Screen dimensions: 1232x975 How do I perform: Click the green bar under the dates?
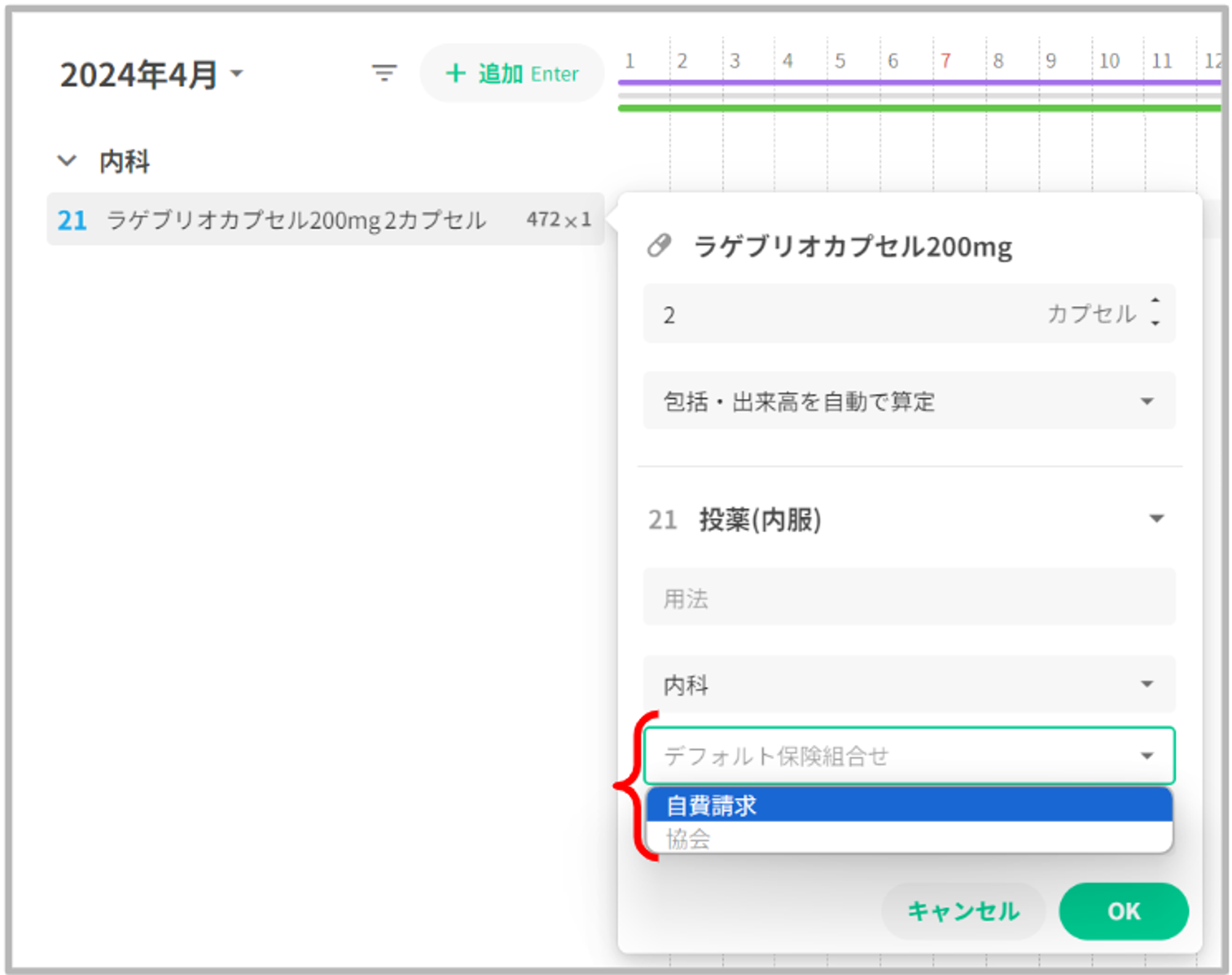click(x=919, y=108)
